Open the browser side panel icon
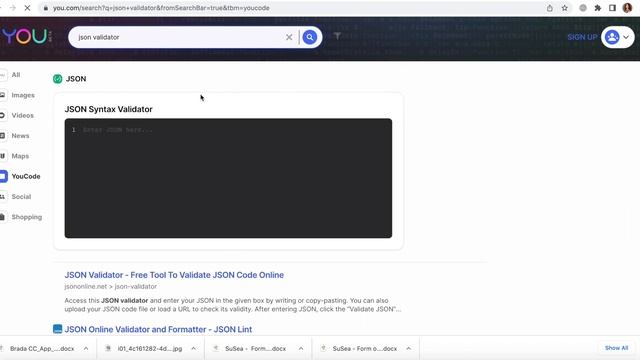Image resolution: width=640 pixels, height=360 pixels. point(612,8)
